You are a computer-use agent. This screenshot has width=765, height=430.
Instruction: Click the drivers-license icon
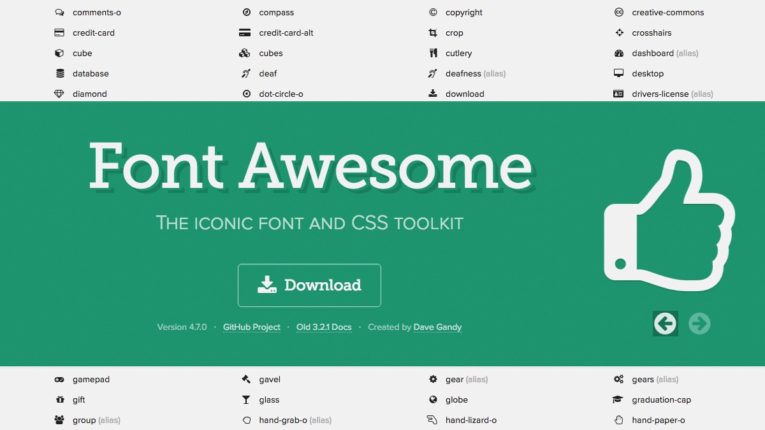point(618,94)
